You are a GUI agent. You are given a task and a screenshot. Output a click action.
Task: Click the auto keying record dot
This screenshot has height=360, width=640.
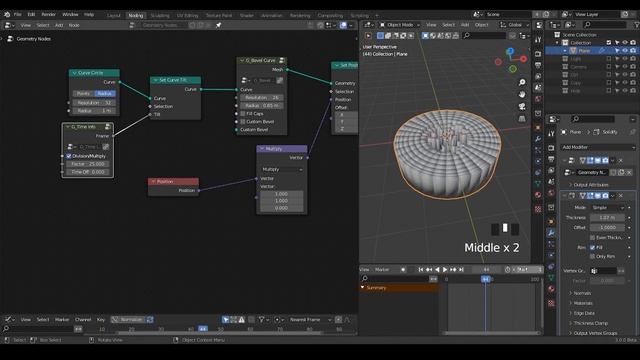[x=403, y=269]
